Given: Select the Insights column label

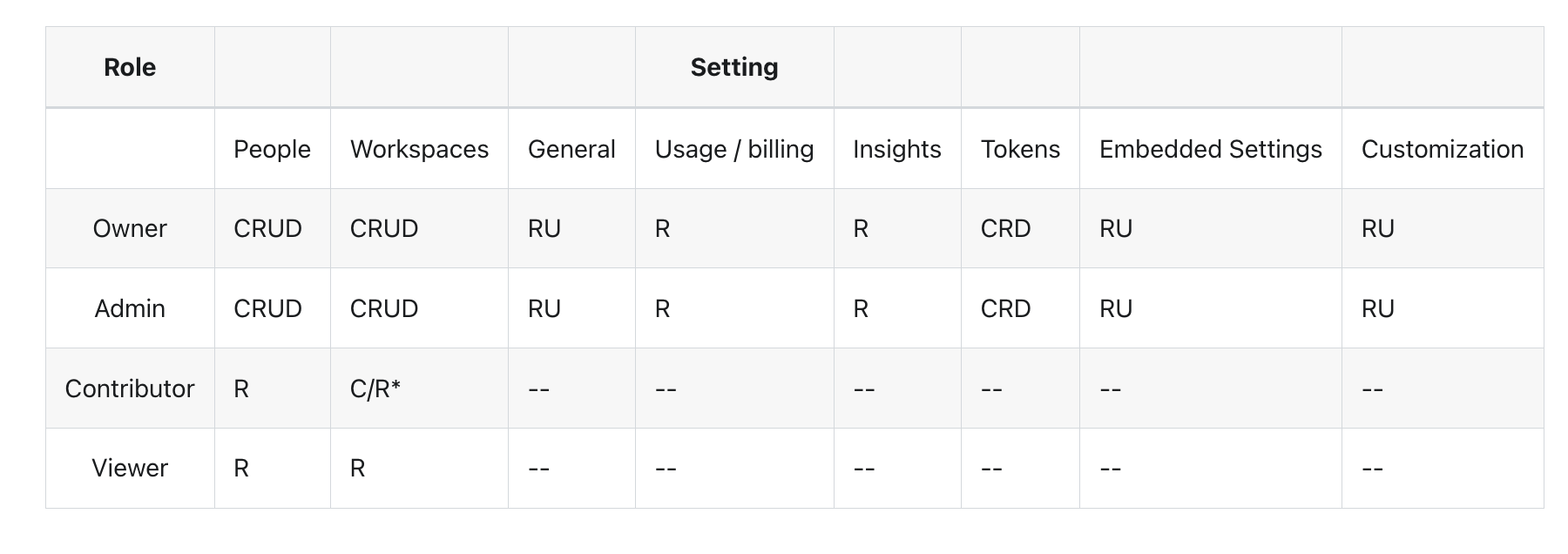Looking at the screenshot, I should click(896, 149).
